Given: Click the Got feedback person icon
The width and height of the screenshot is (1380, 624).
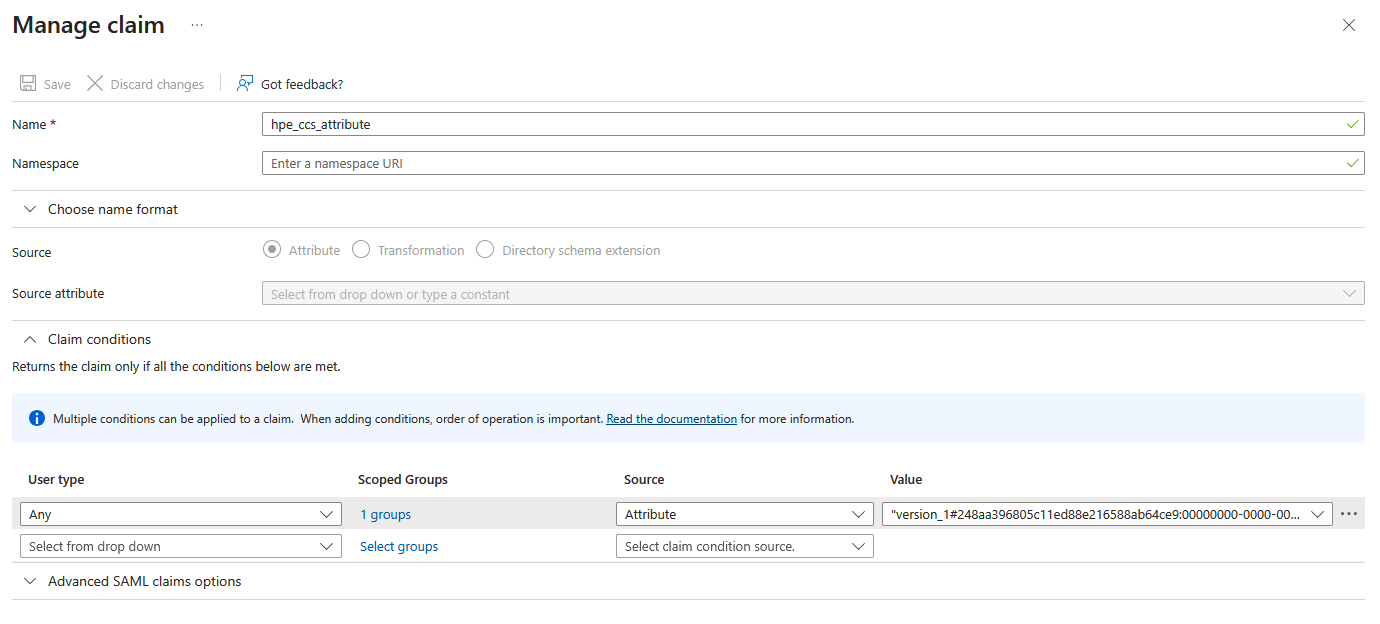Looking at the screenshot, I should [245, 84].
